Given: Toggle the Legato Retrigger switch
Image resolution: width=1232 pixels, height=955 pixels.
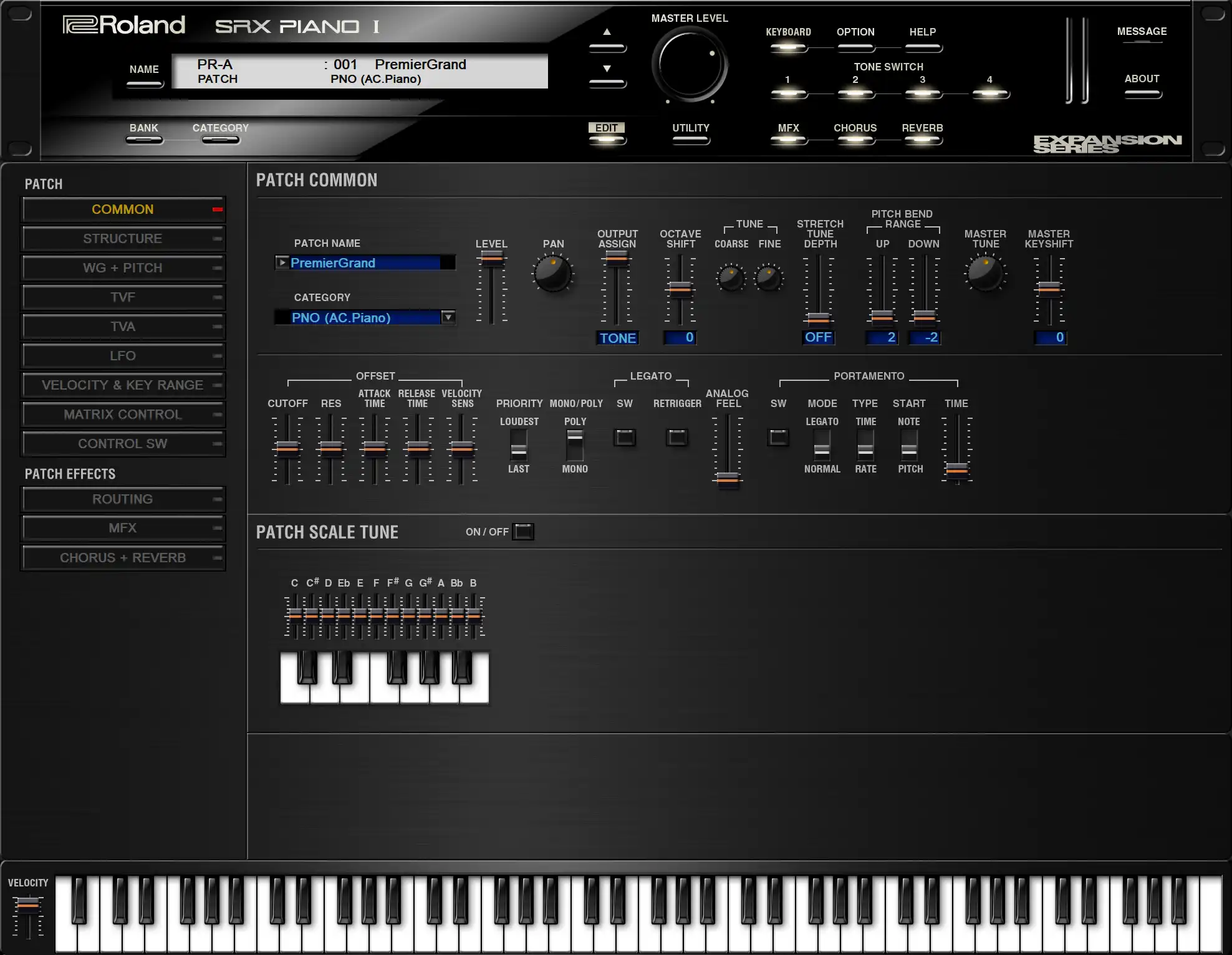Looking at the screenshot, I should (x=677, y=438).
